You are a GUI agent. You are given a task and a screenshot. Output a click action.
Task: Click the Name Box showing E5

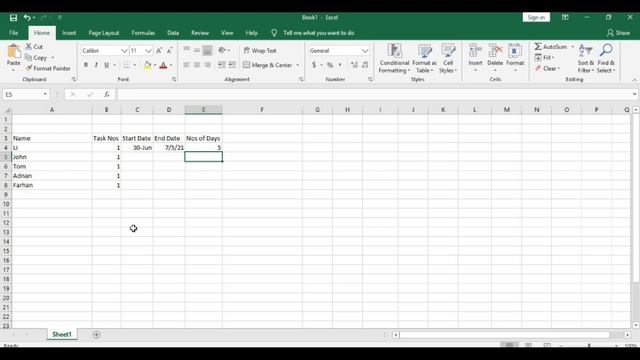25,94
